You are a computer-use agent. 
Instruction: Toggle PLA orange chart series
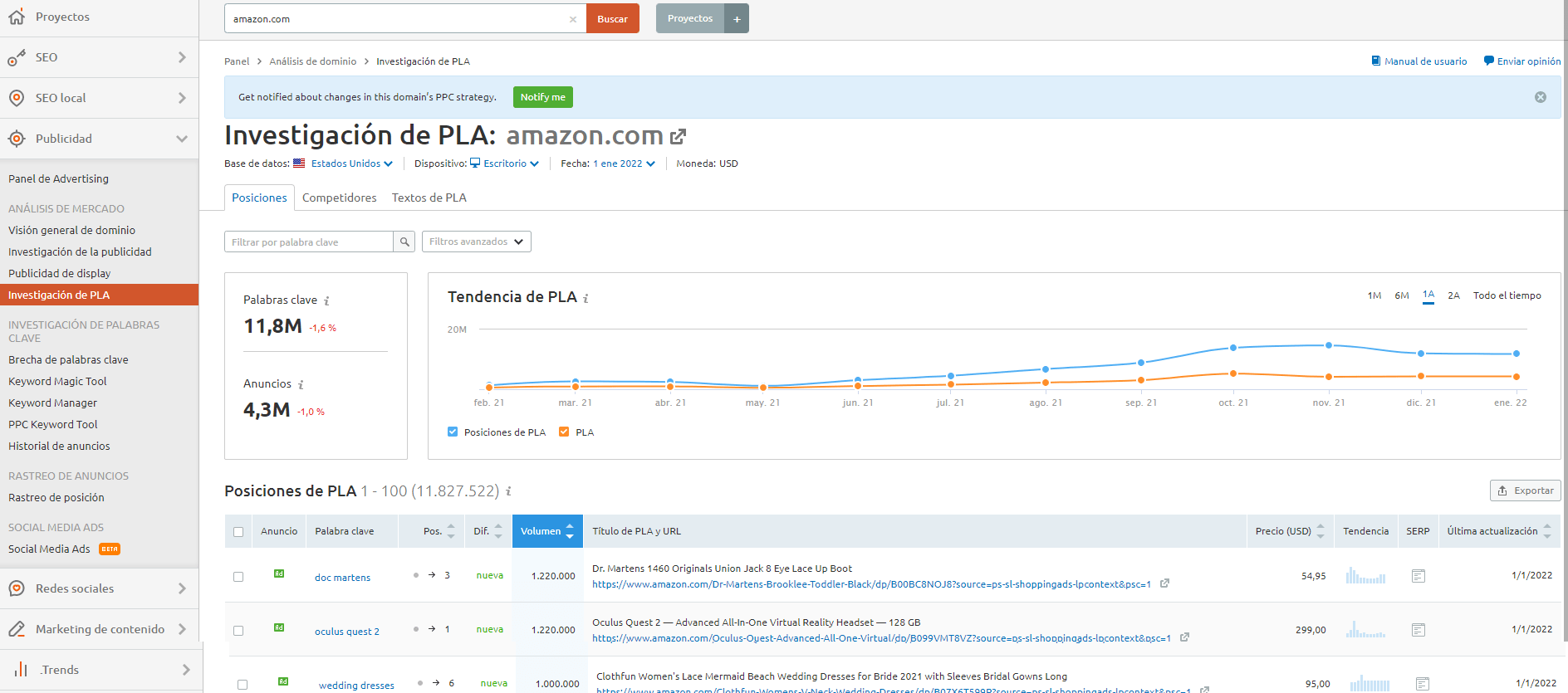(x=564, y=432)
